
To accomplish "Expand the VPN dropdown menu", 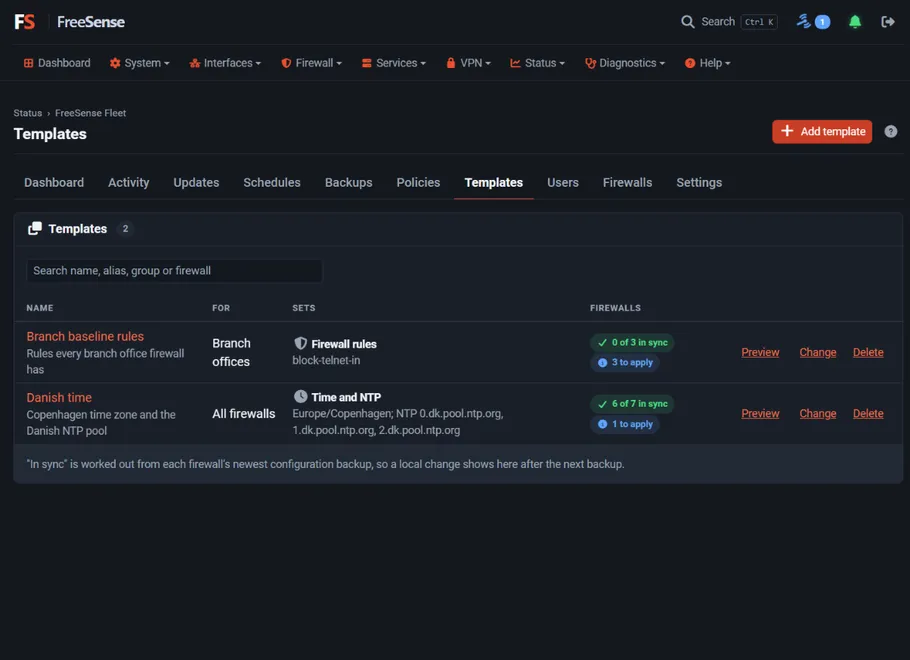I will point(468,63).
